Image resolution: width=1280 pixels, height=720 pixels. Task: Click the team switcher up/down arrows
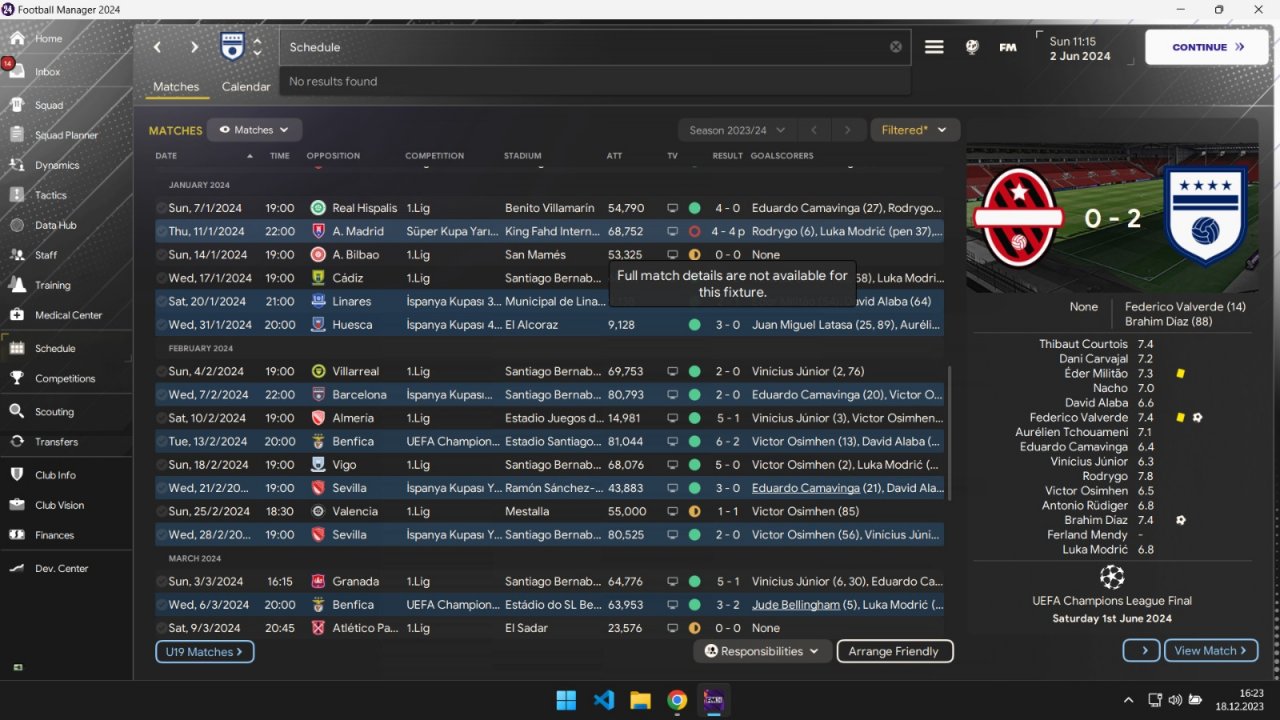257,47
